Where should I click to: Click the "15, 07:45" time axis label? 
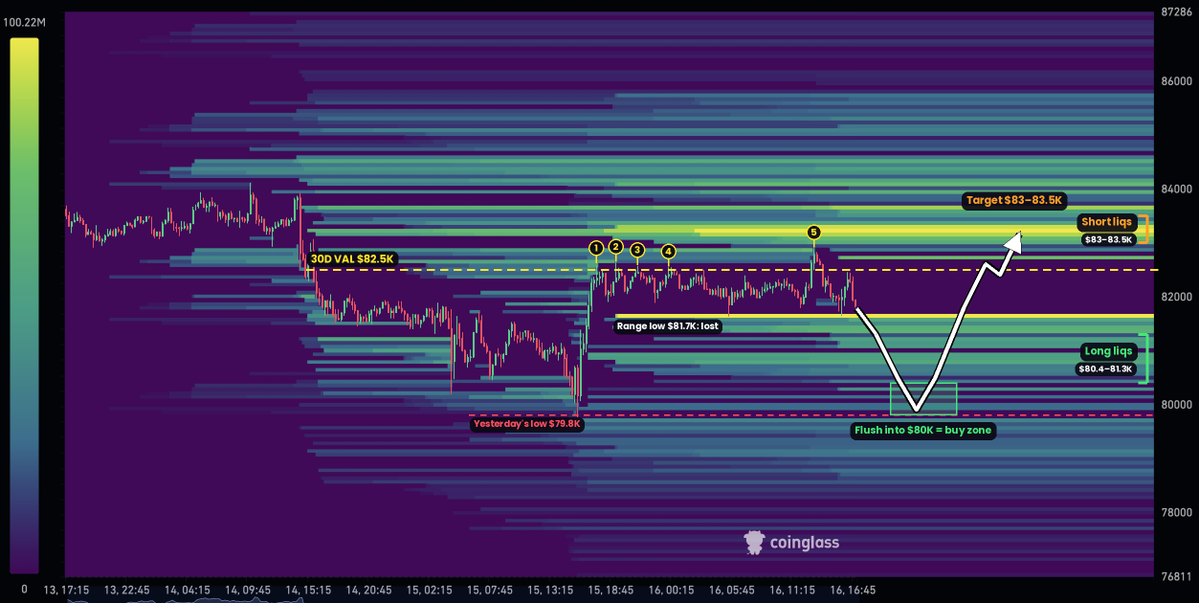489,590
